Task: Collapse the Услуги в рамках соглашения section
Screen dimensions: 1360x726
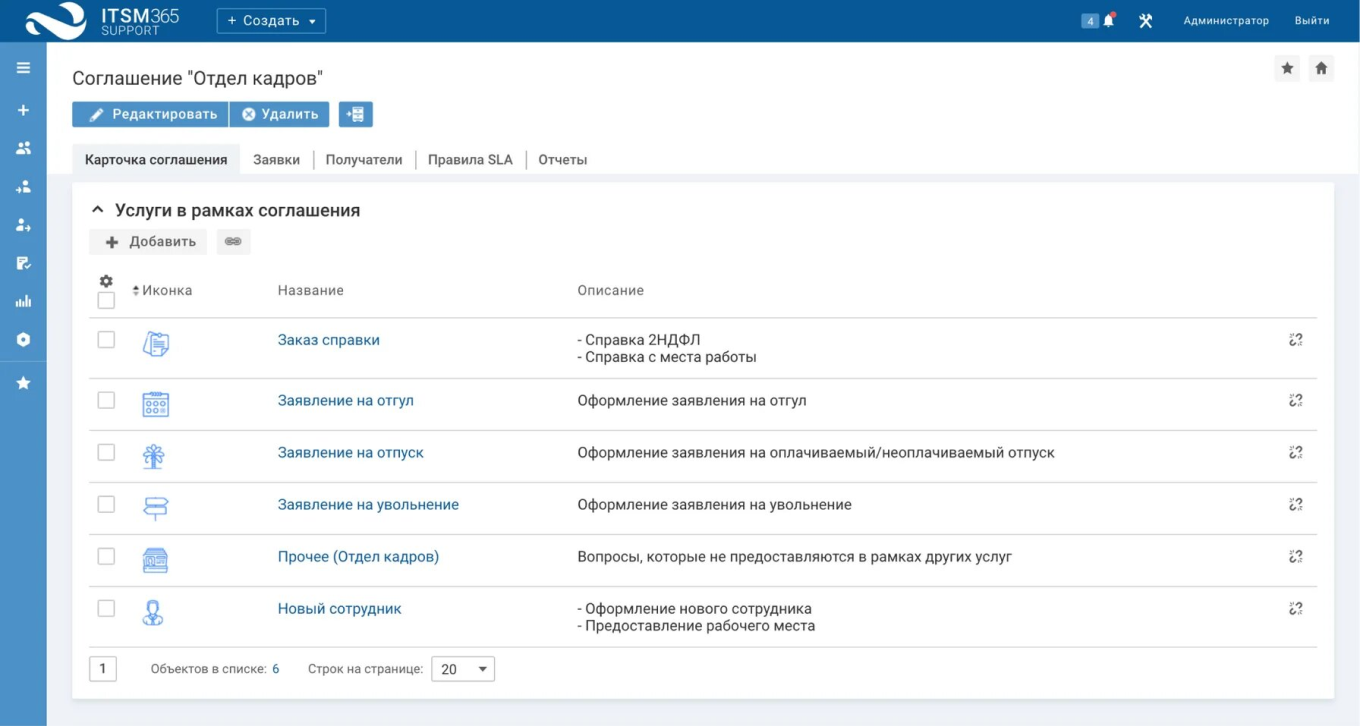Action: (x=97, y=210)
